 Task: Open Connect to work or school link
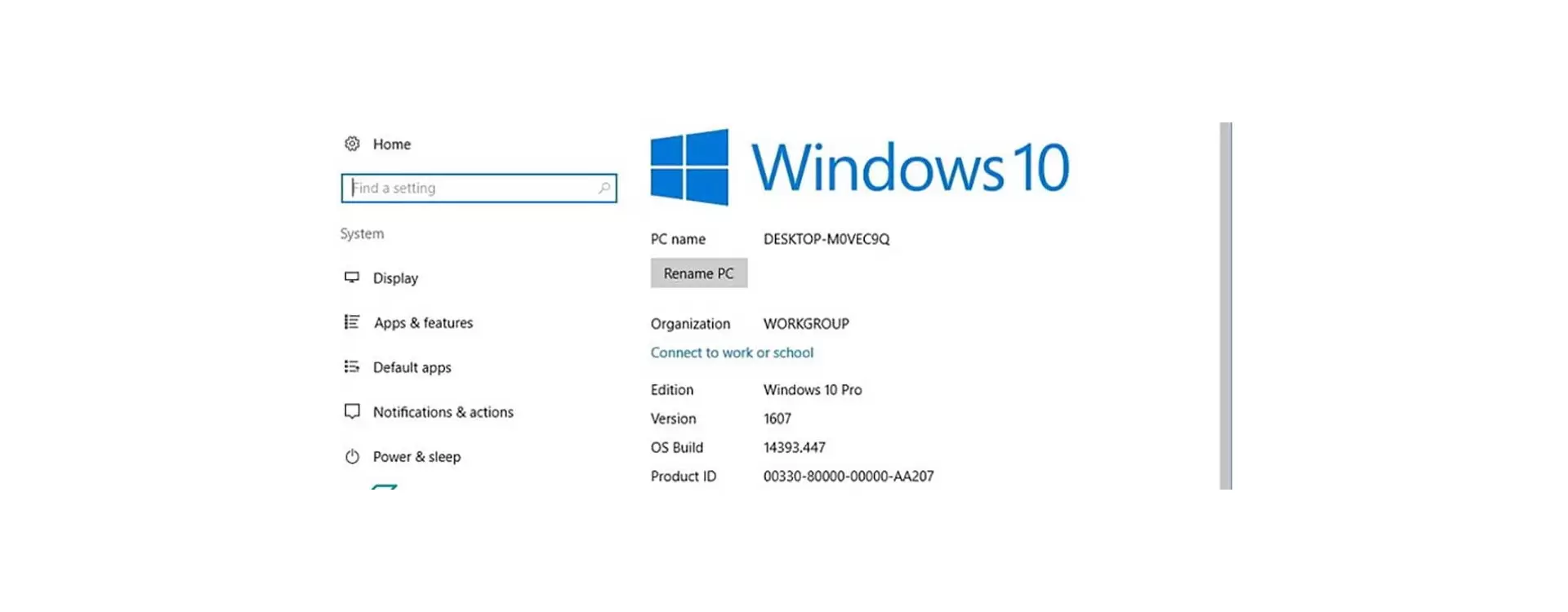[732, 353]
